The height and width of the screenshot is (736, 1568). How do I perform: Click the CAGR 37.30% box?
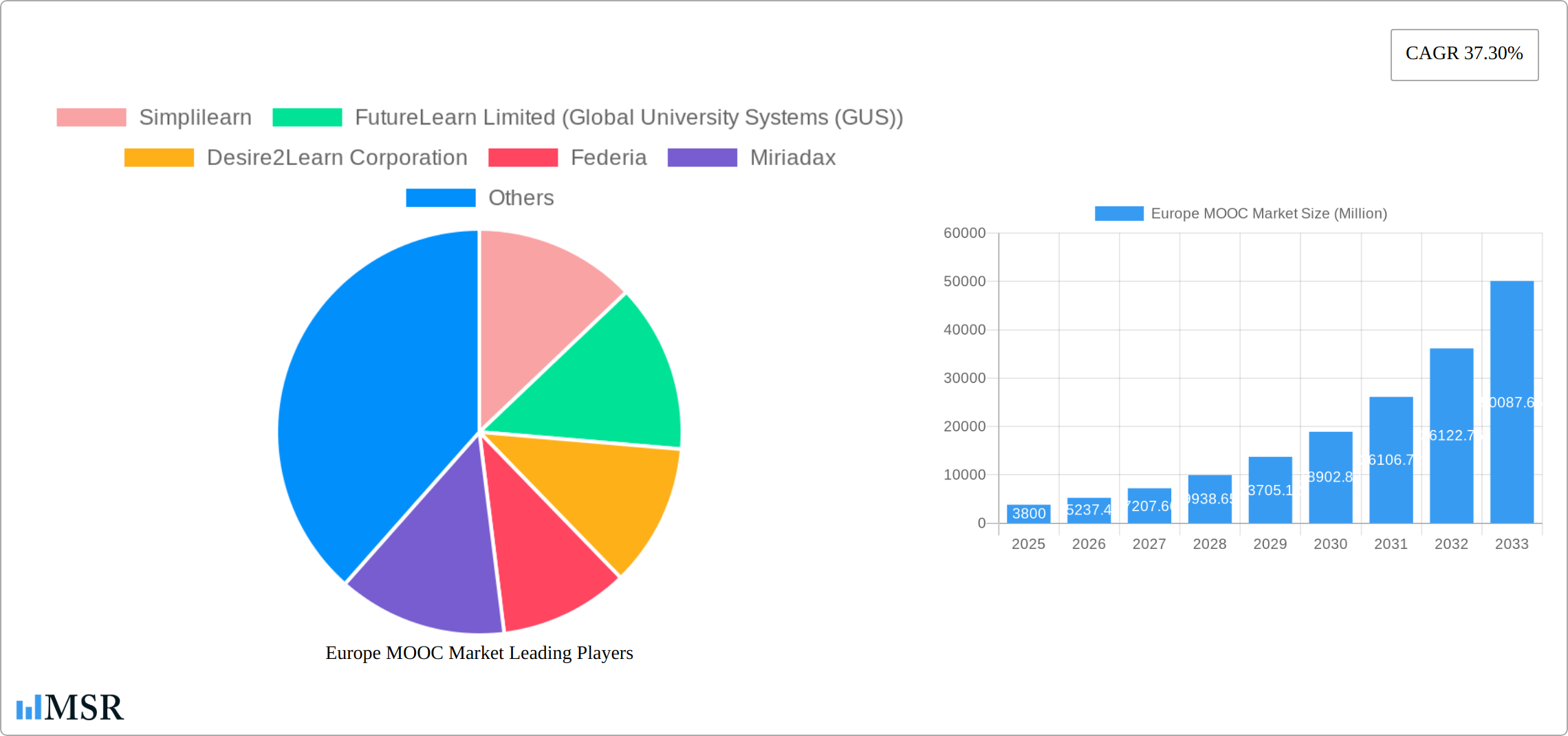[1464, 54]
